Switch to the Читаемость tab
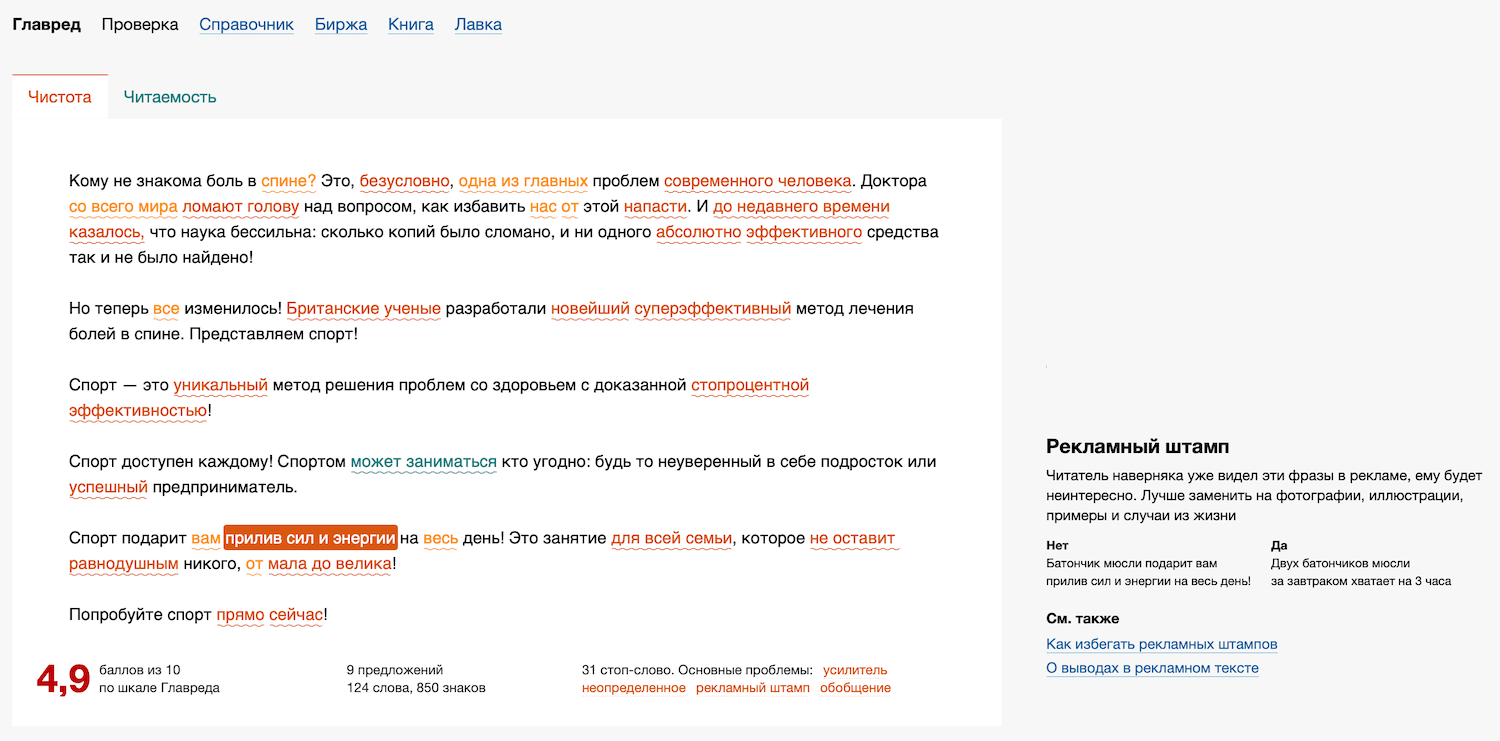 click(170, 97)
